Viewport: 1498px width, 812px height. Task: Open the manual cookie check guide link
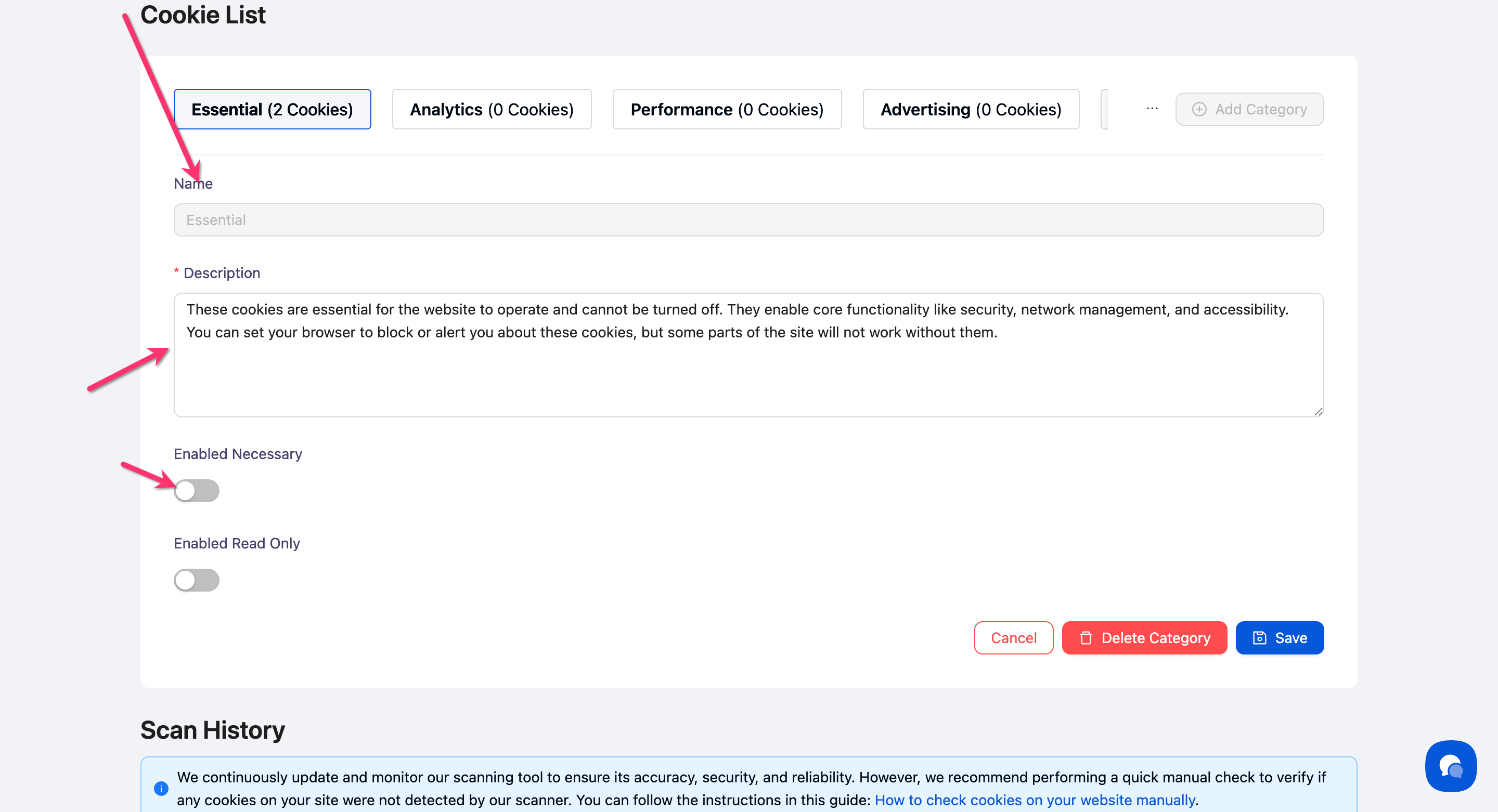pos(1035,800)
